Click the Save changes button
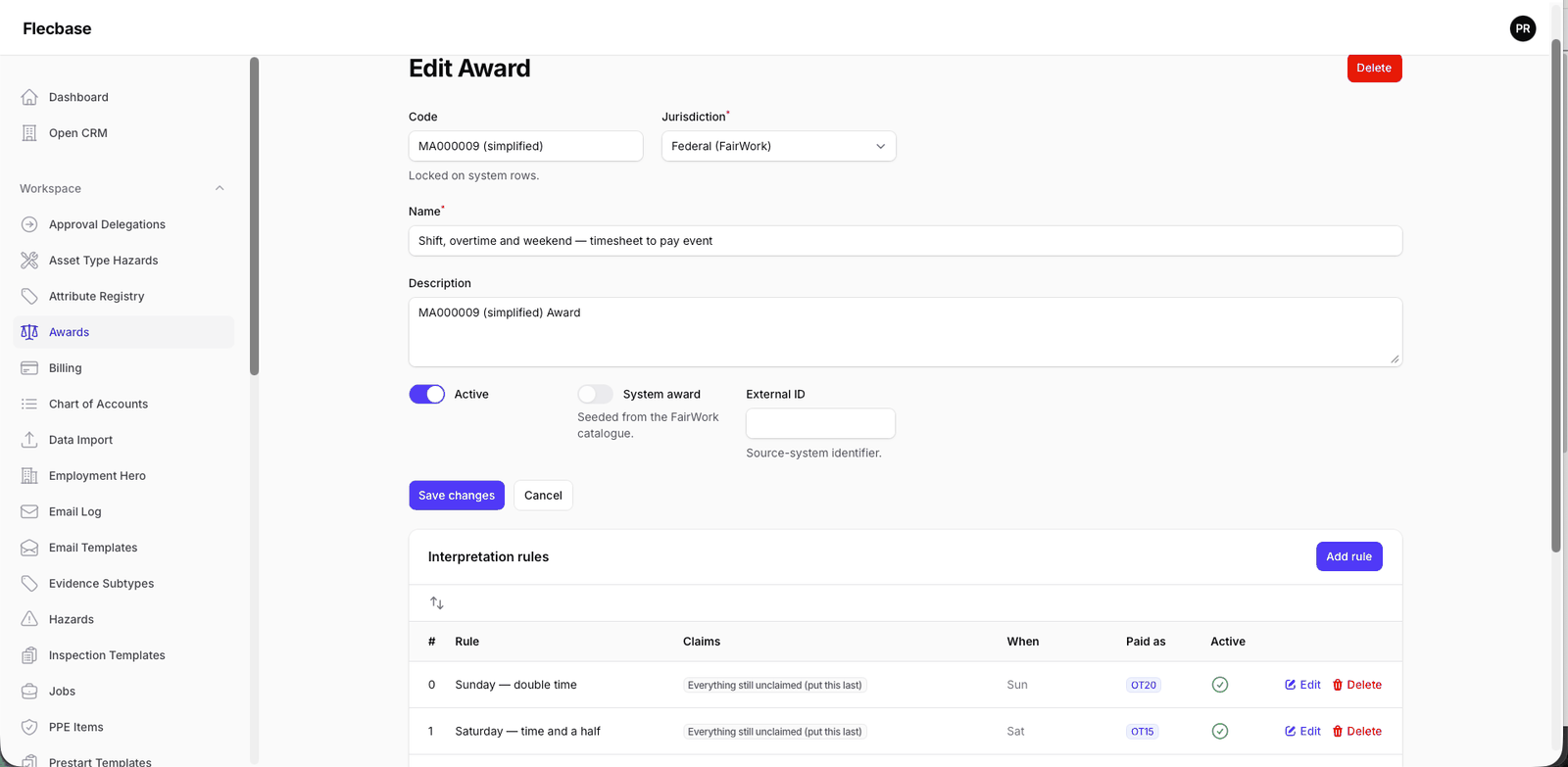The width and height of the screenshot is (1568, 767). [457, 496]
